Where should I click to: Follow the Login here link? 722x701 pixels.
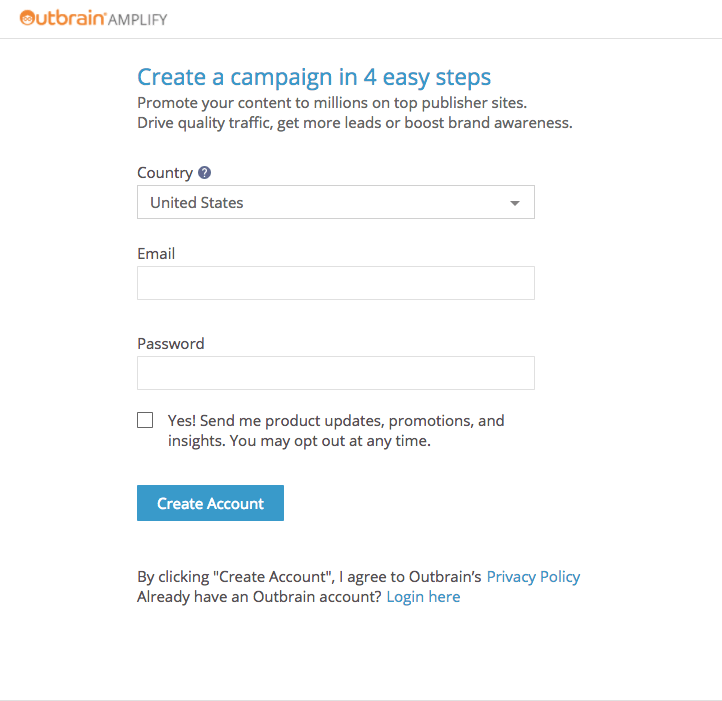423,597
